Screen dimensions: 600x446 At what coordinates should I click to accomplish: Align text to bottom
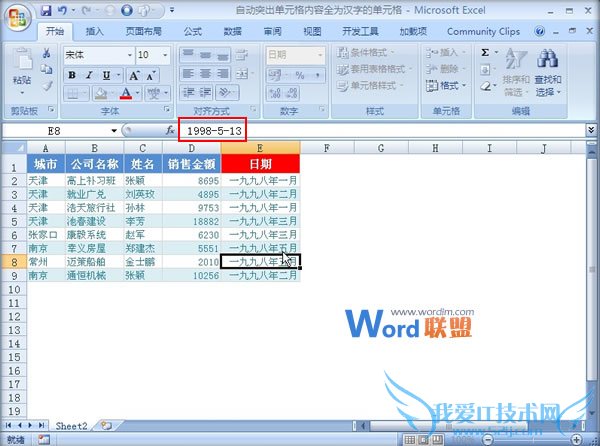223,55
